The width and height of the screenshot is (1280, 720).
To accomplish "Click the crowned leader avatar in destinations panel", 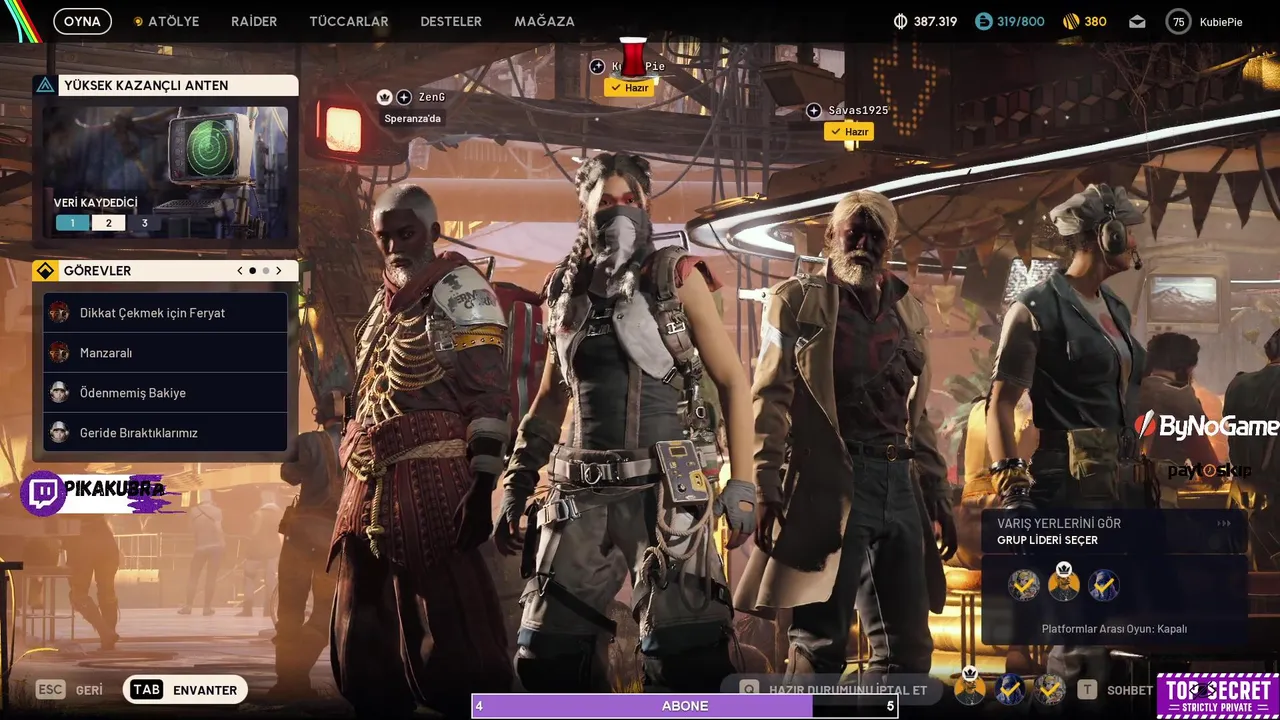I will 1063,582.
